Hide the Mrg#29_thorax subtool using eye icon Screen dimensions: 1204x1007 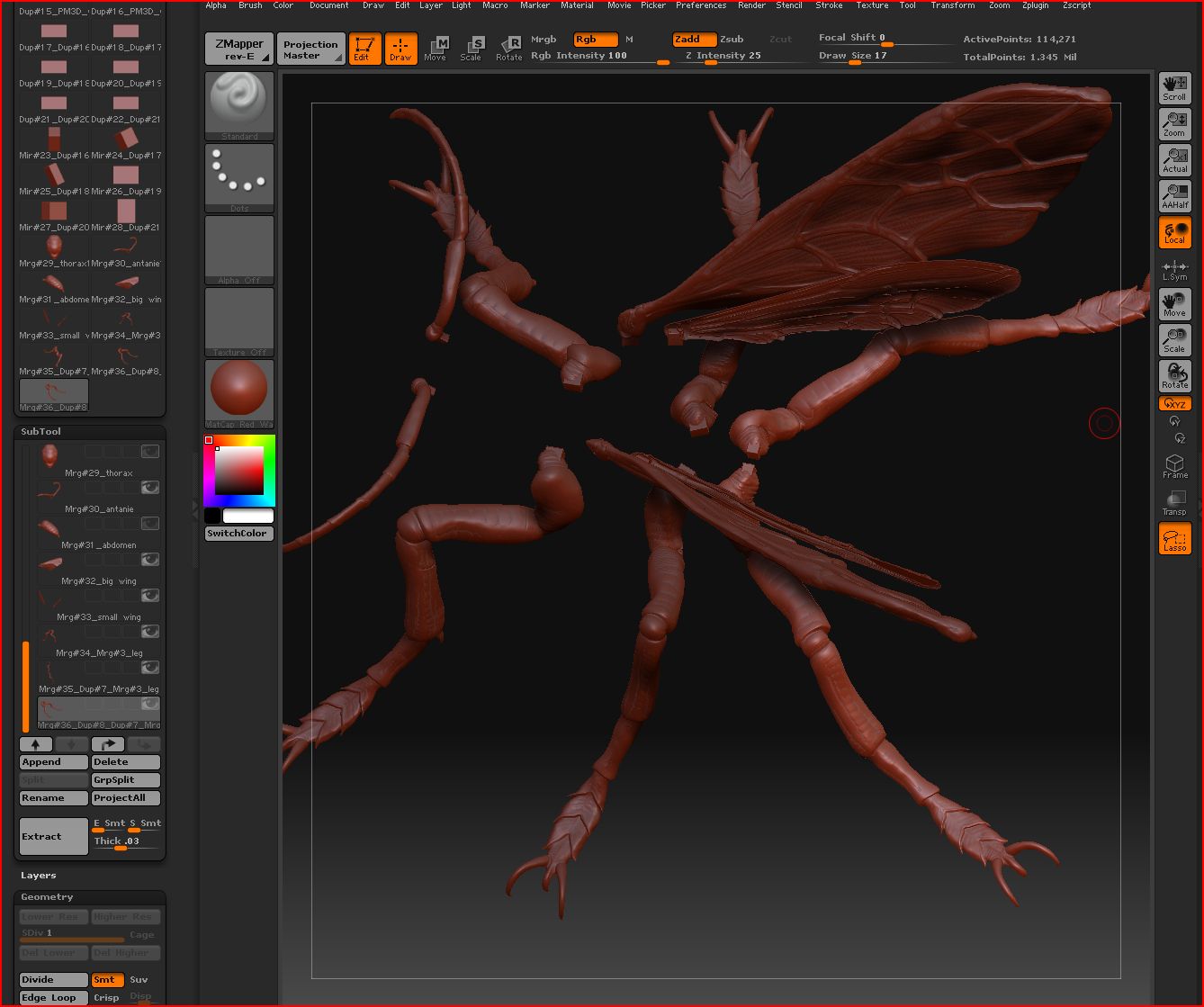click(149, 452)
